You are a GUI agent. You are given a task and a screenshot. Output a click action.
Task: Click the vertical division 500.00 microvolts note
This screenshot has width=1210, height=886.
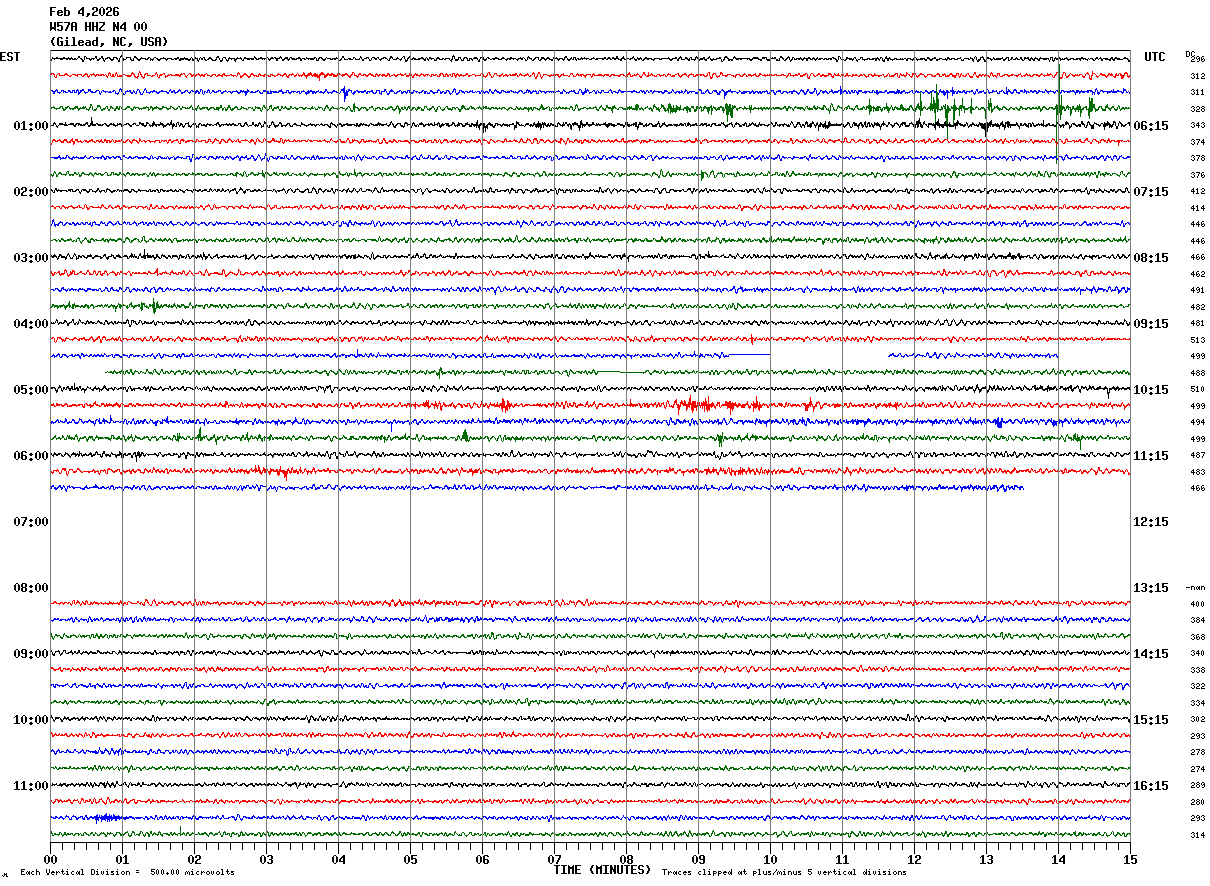(127, 873)
